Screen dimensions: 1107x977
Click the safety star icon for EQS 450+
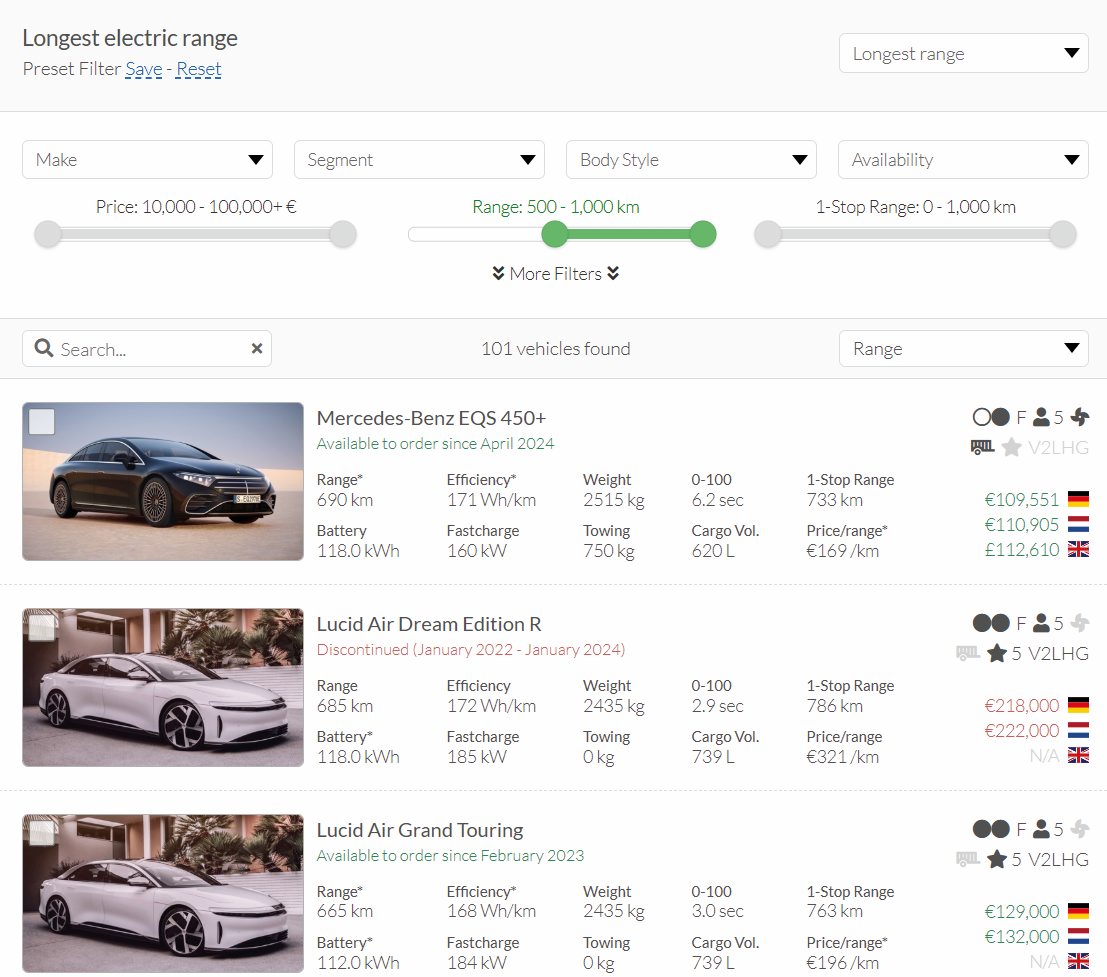click(x=1011, y=447)
